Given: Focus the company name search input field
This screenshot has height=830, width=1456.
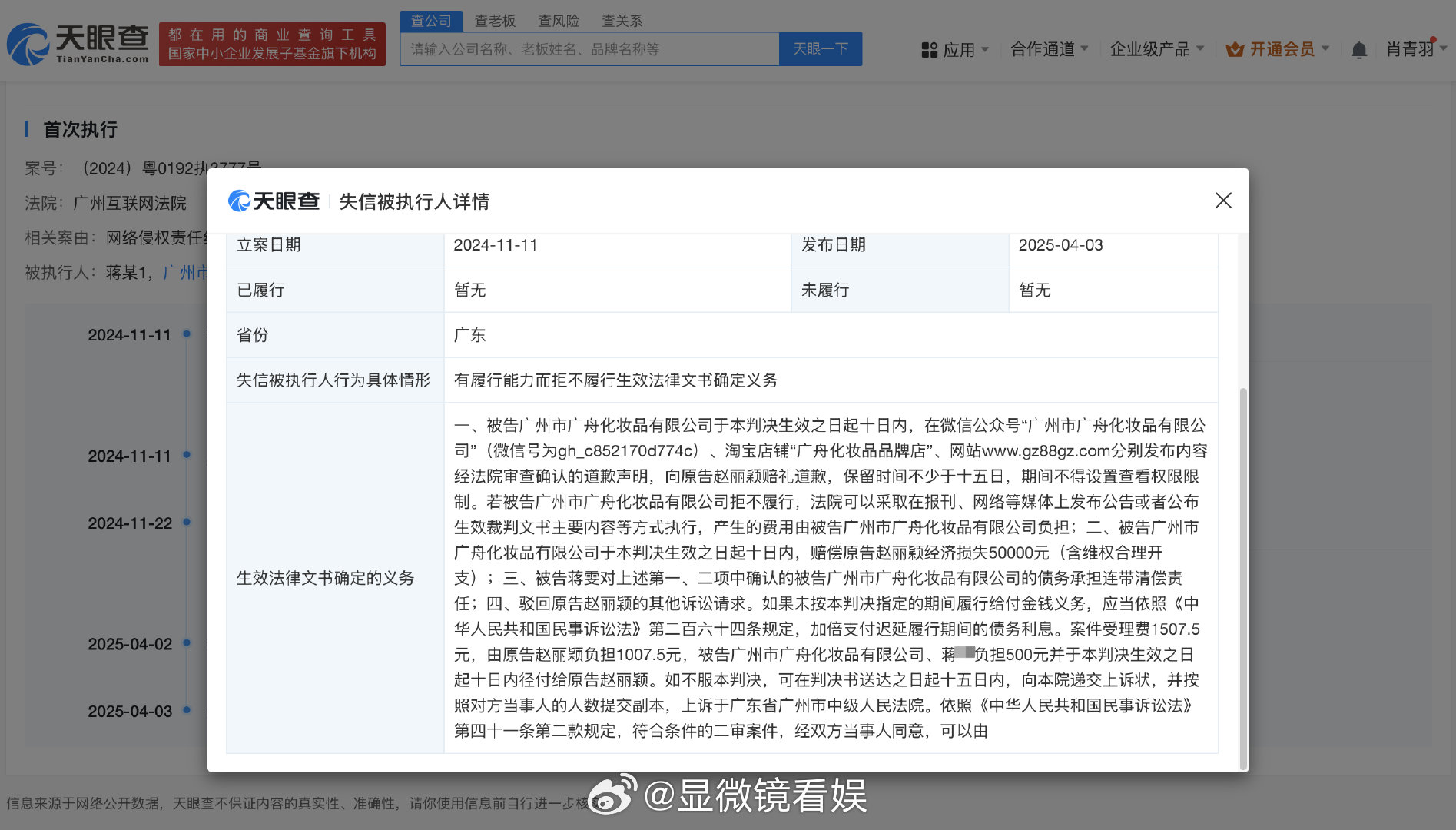Looking at the screenshot, I should click(589, 49).
